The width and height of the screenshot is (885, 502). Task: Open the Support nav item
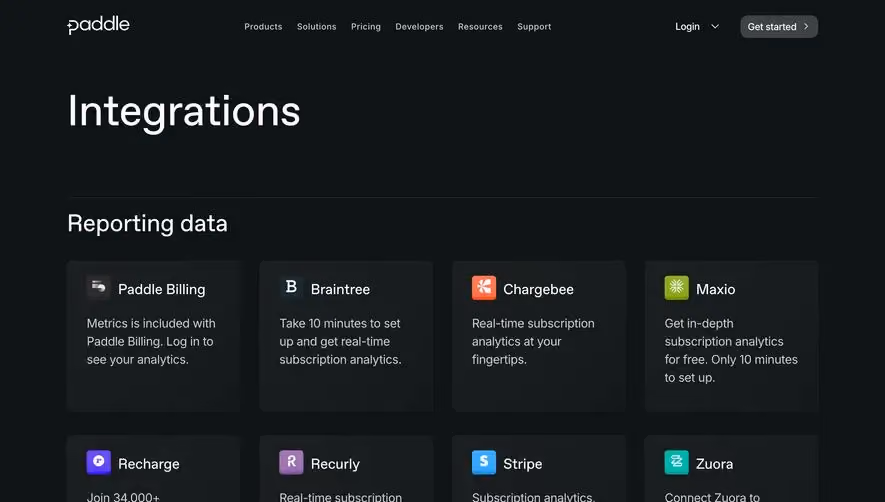click(534, 27)
